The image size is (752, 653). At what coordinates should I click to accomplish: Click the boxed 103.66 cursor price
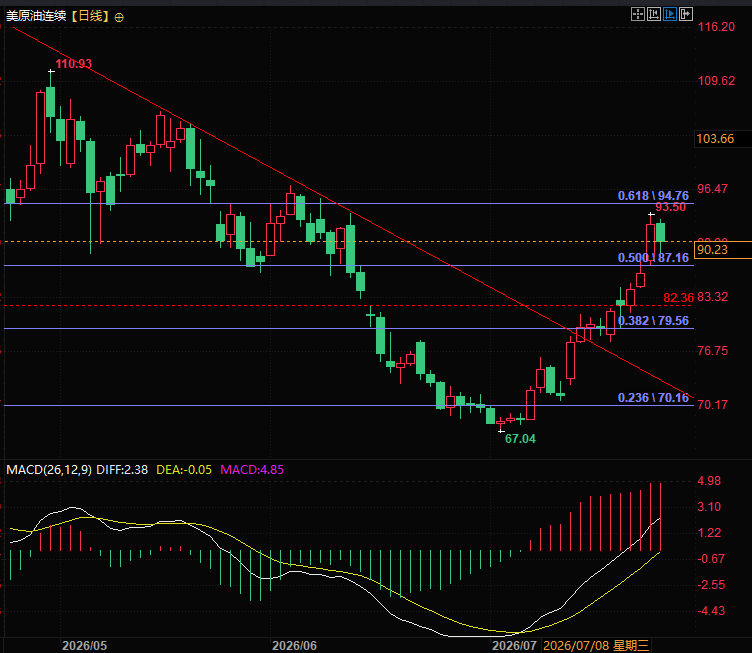(723, 139)
